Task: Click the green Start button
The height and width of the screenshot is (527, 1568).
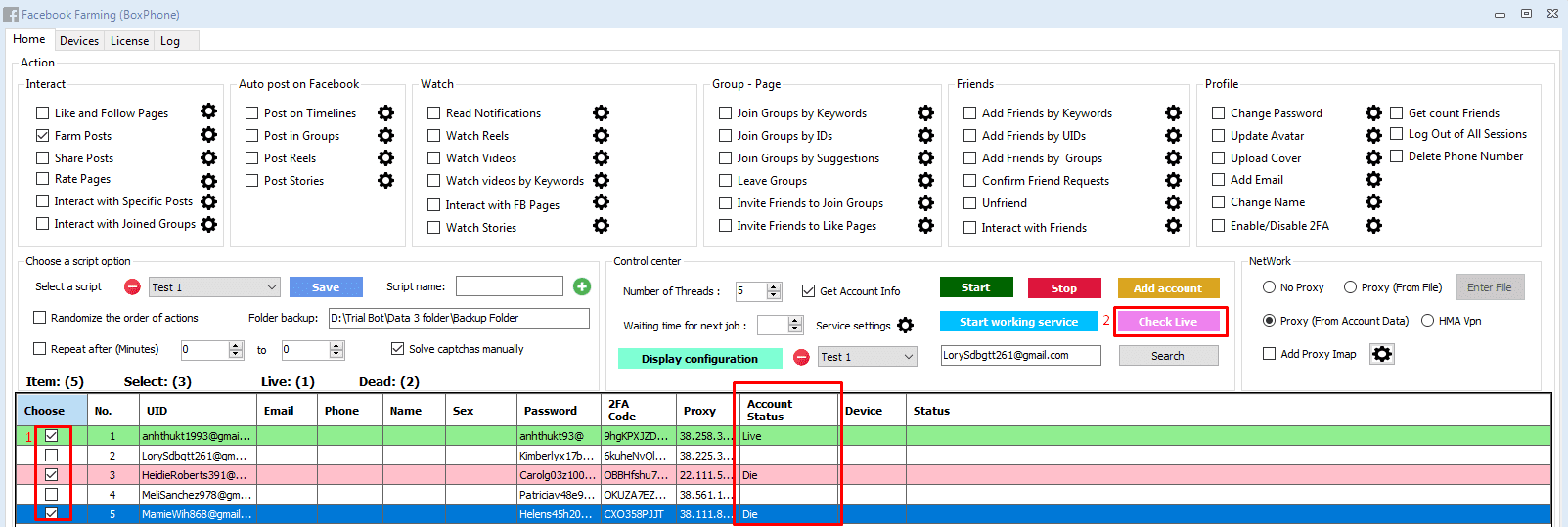Action: pyautogui.click(x=976, y=287)
